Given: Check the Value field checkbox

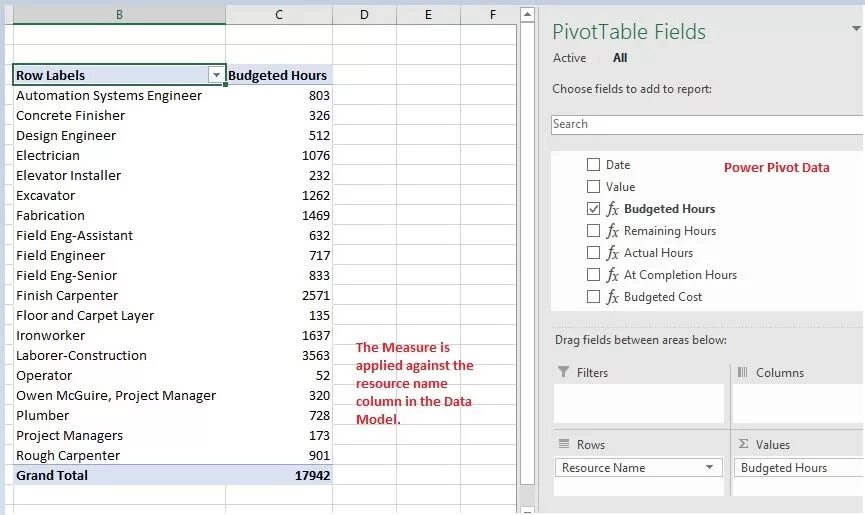Looking at the screenshot, I should coord(593,186).
